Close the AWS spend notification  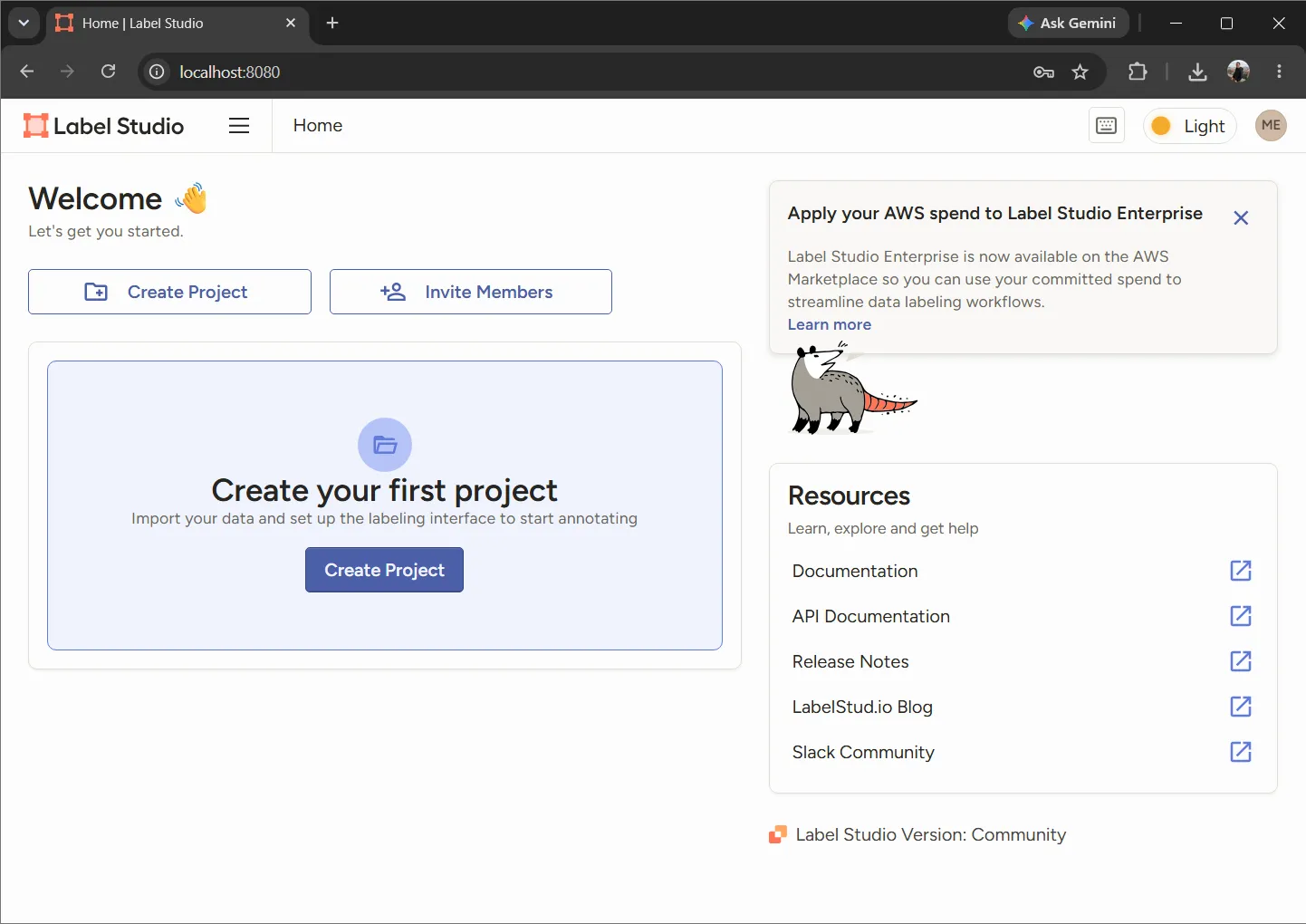pyautogui.click(x=1241, y=217)
